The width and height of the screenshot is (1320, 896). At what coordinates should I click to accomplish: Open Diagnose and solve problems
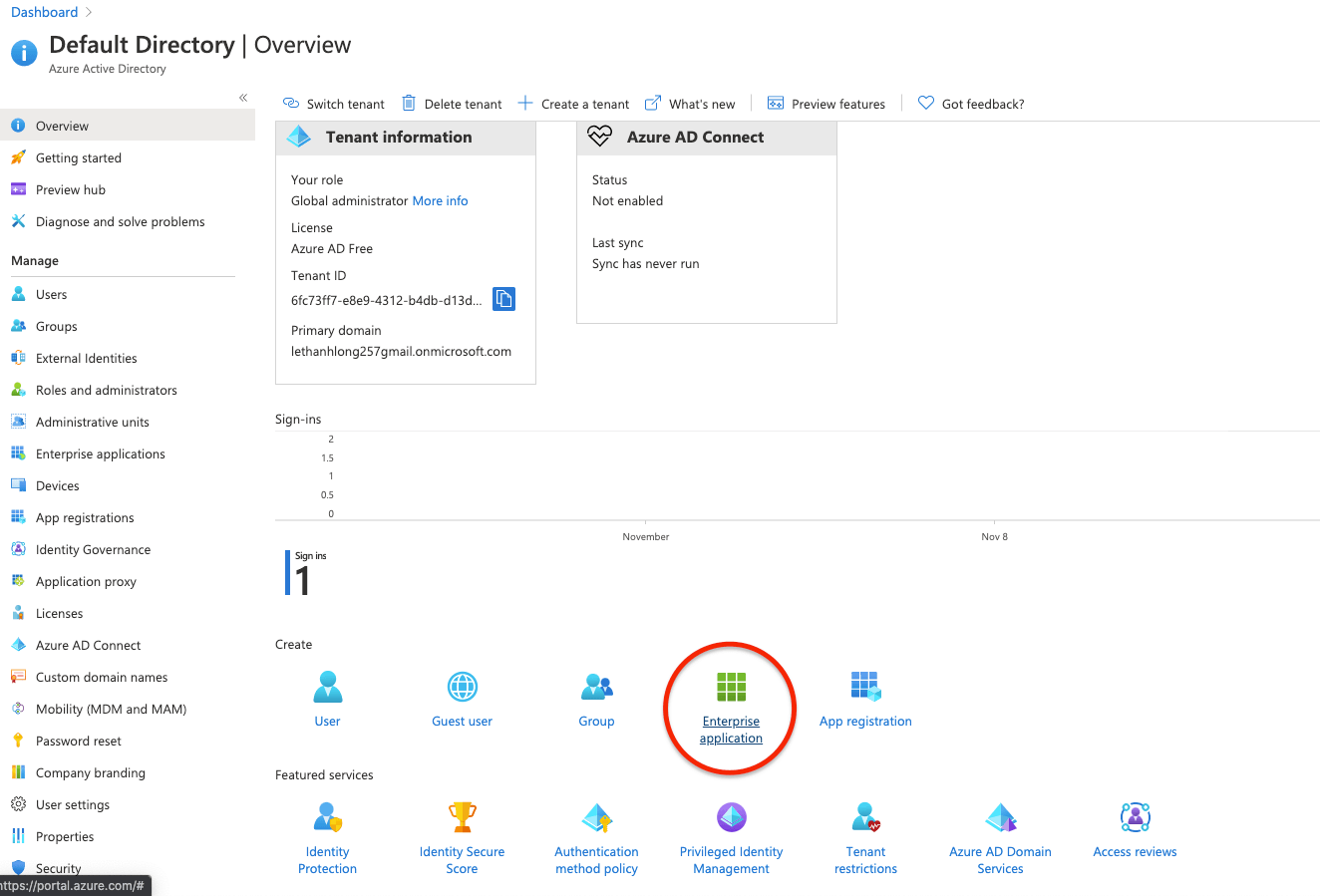point(128,221)
